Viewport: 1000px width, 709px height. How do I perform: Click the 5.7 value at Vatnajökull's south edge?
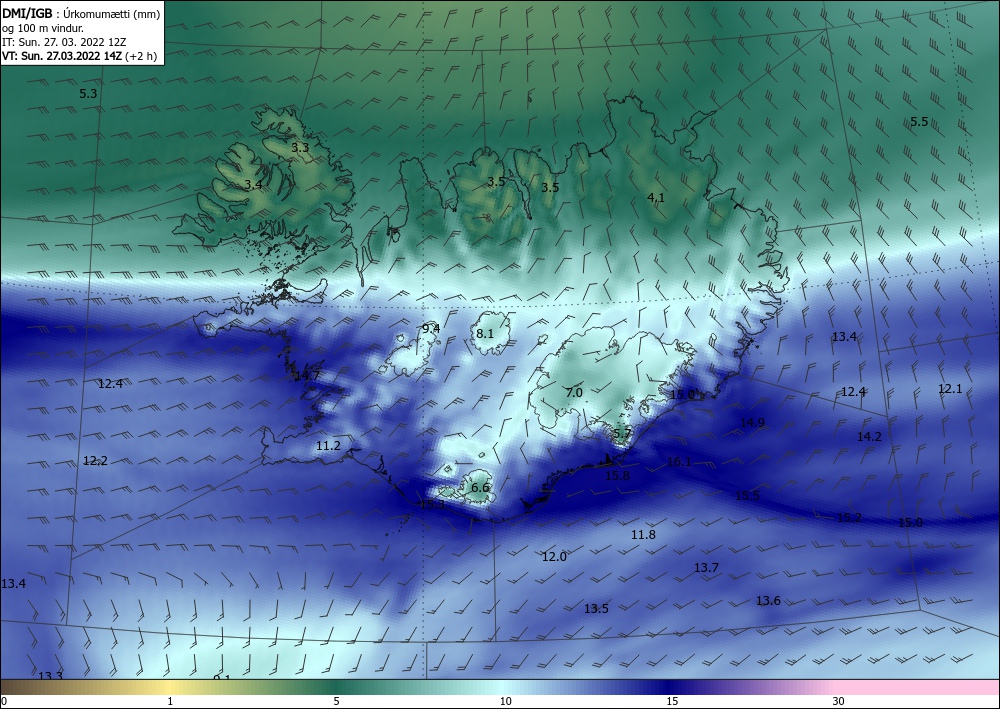coord(622,434)
